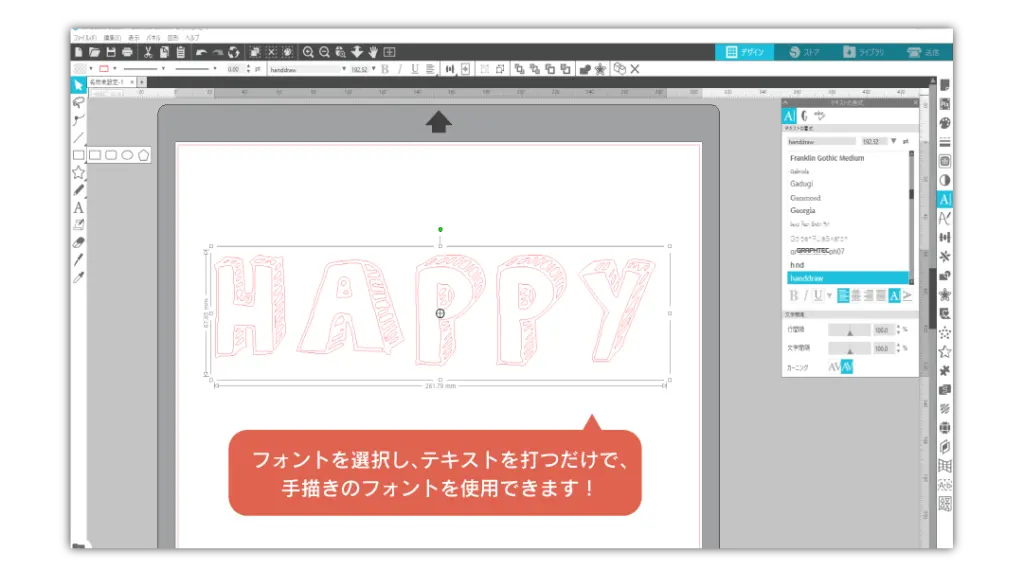1024x588 pixels.
Task: Choose Franklin Gothic Medium from font list
Action: pyautogui.click(x=826, y=158)
